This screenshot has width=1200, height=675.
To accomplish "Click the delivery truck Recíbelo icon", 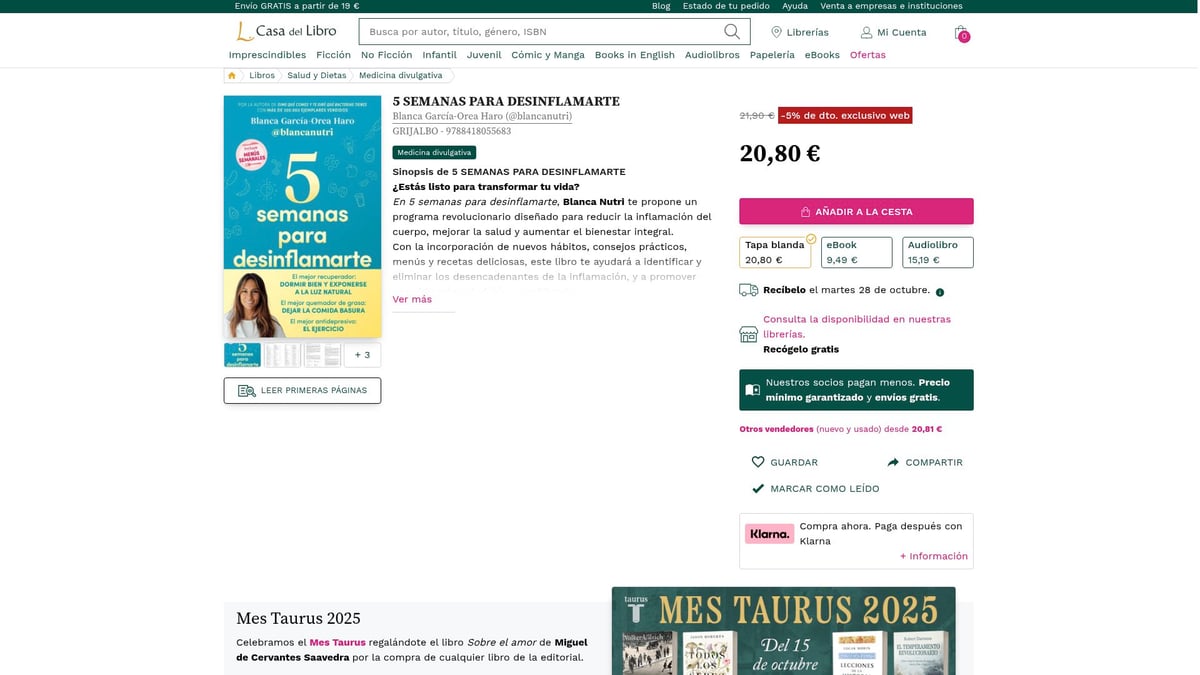I will tap(748, 289).
